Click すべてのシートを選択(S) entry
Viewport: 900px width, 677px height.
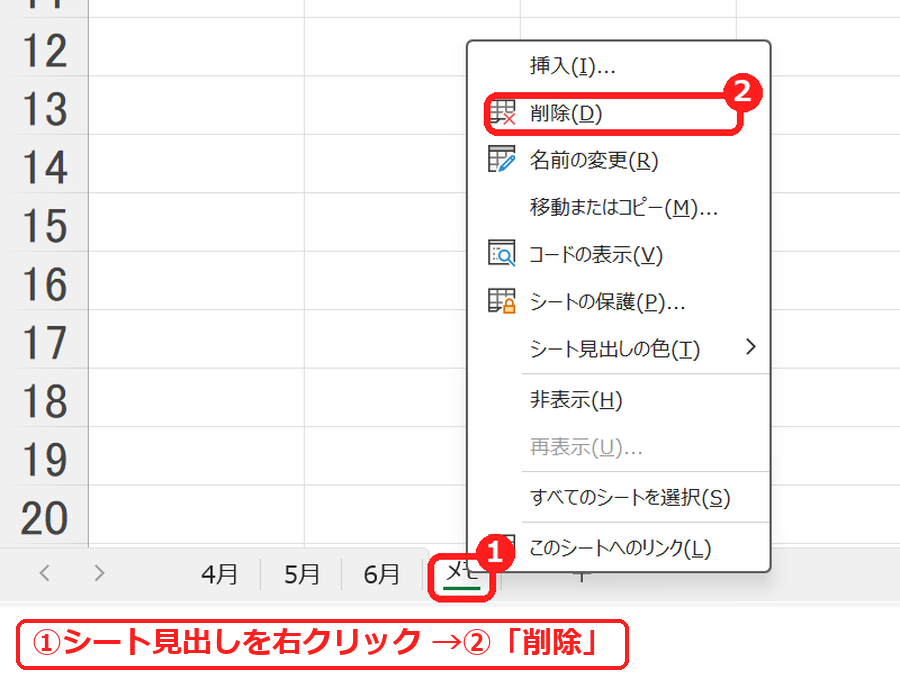[x=618, y=497]
